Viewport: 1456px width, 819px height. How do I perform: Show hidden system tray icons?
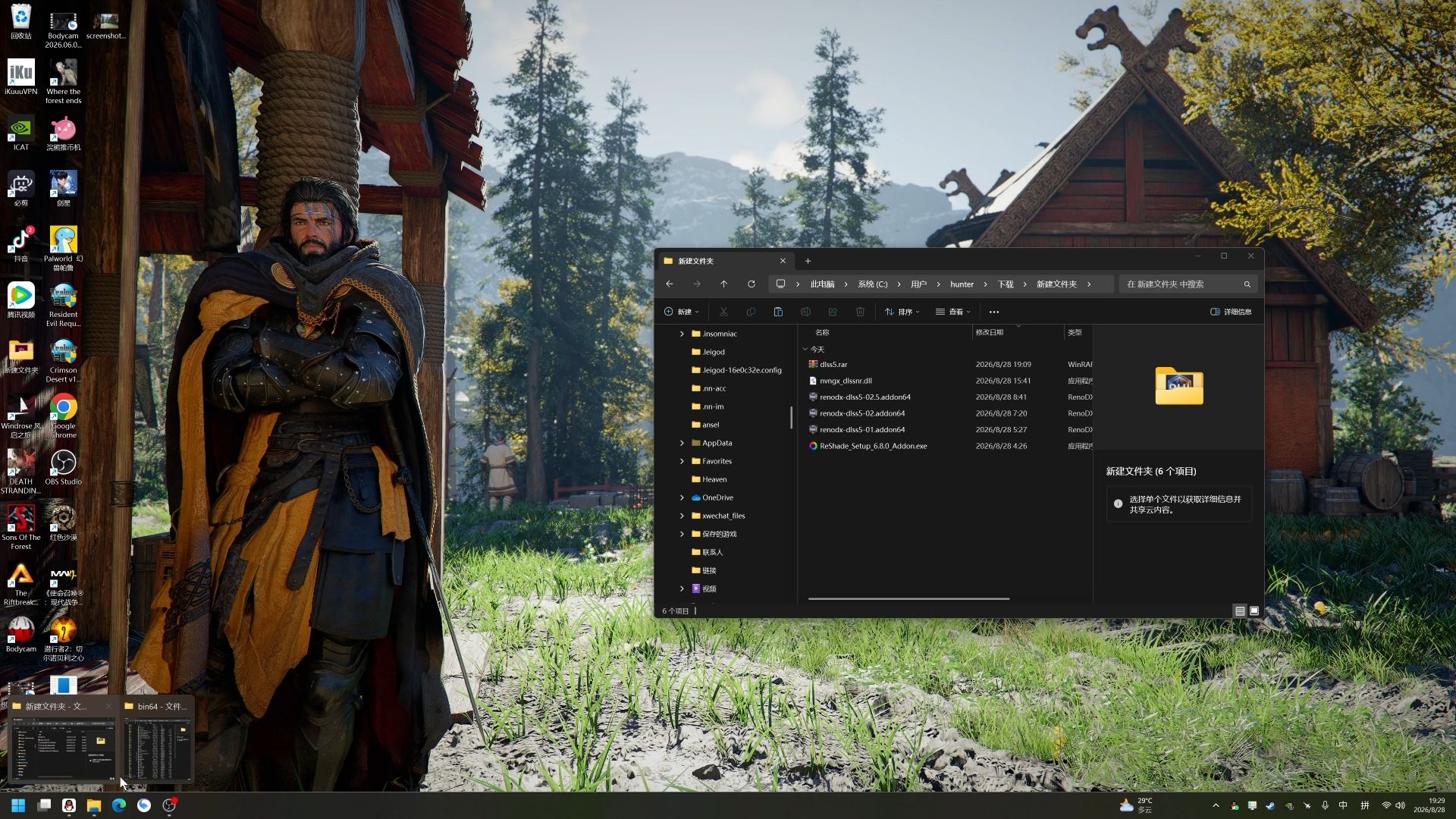click(1216, 806)
